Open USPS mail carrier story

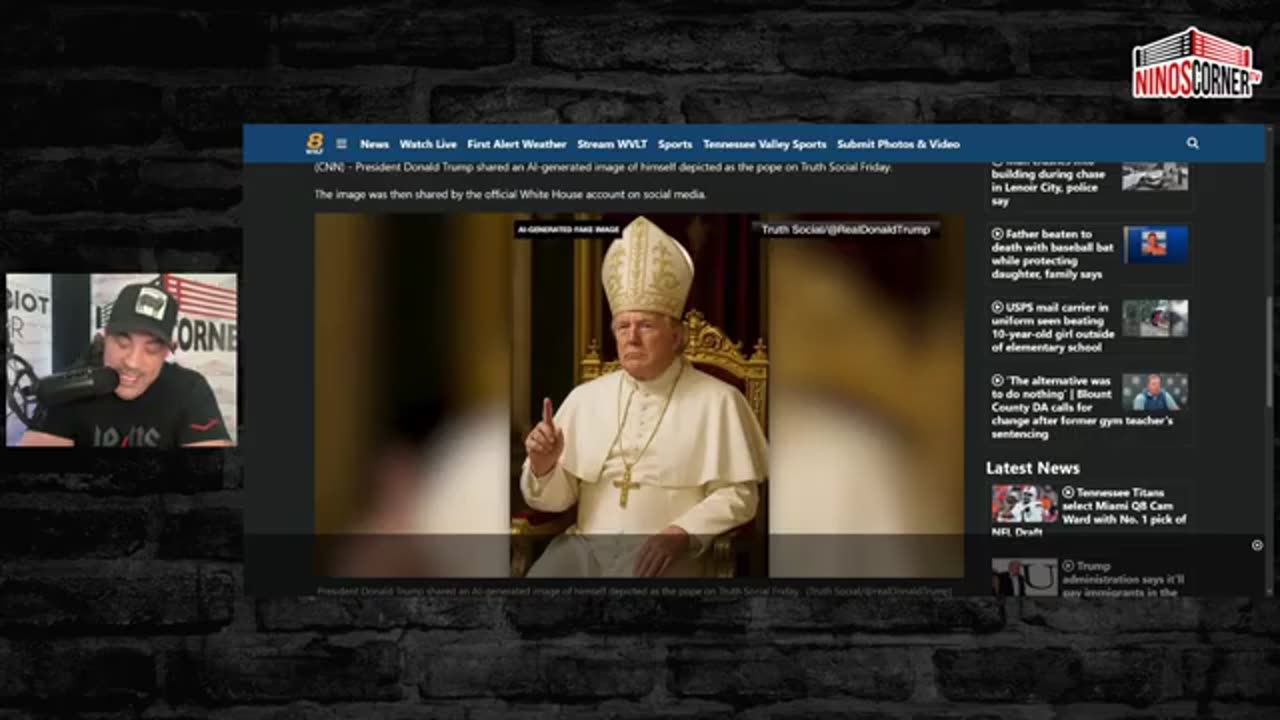pyautogui.click(x=1053, y=327)
